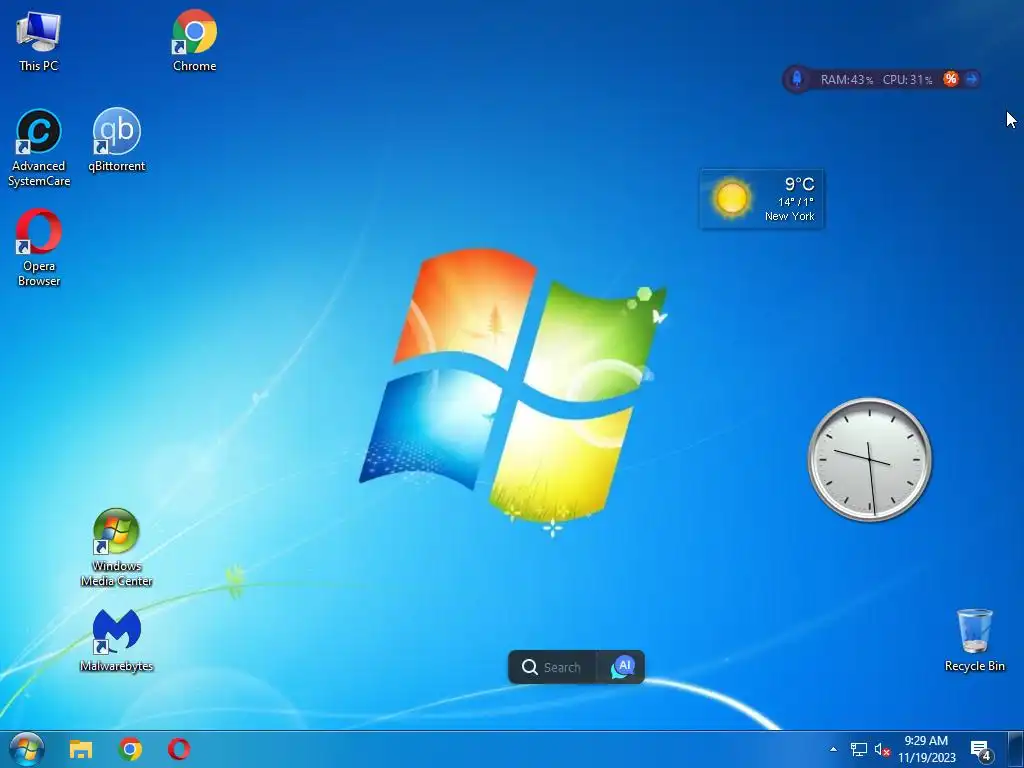Open the network tray icon

click(859, 750)
